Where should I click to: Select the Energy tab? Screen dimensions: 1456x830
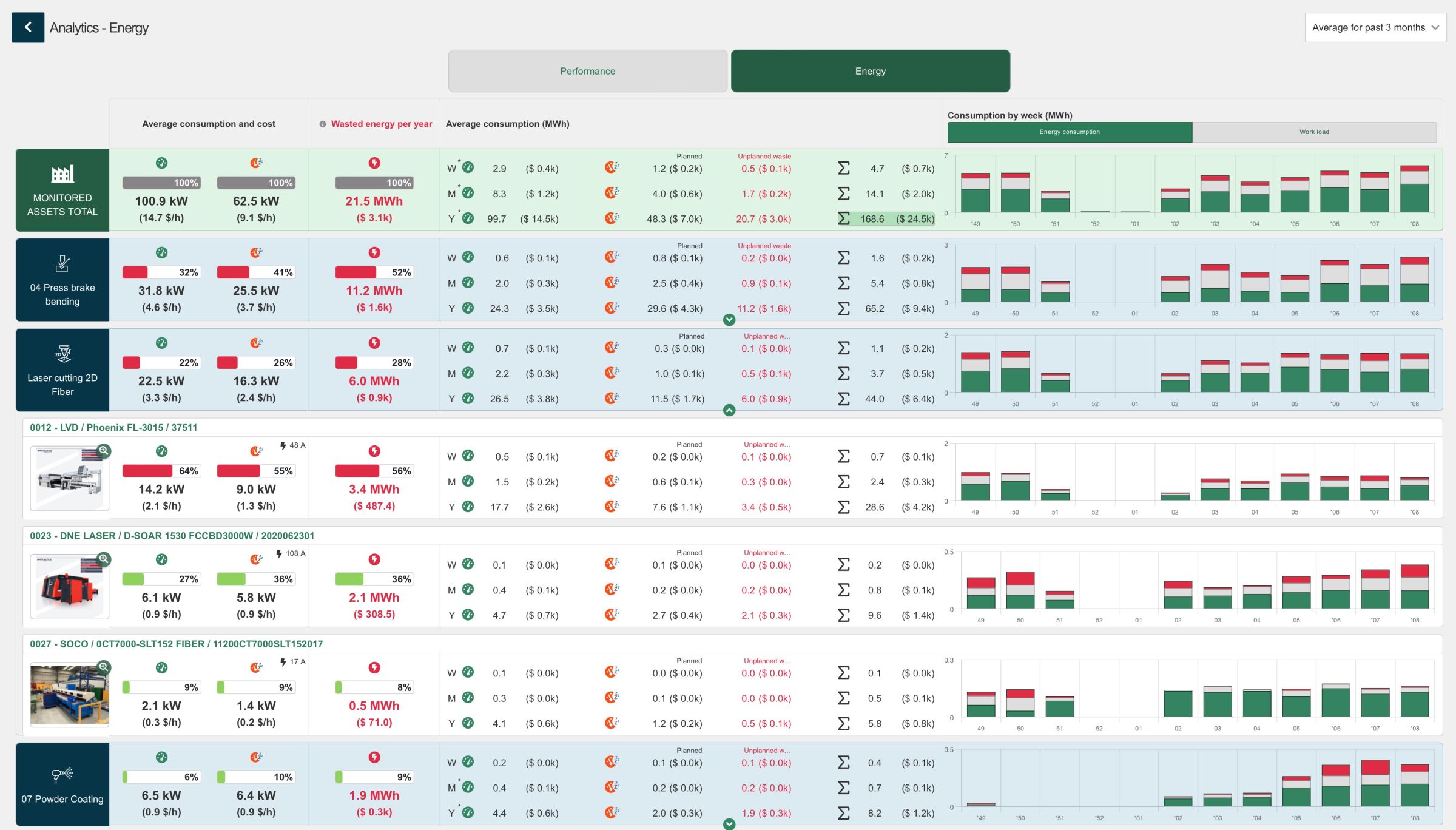point(870,71)
